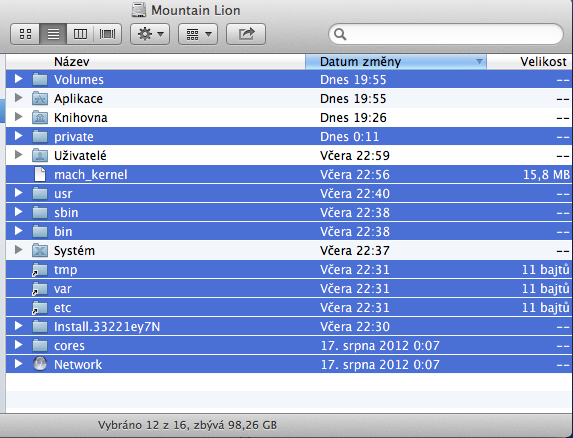The height and width of the screenshot is (438, 573).
Task: Expand the bin folder
Action: point(18,231)
